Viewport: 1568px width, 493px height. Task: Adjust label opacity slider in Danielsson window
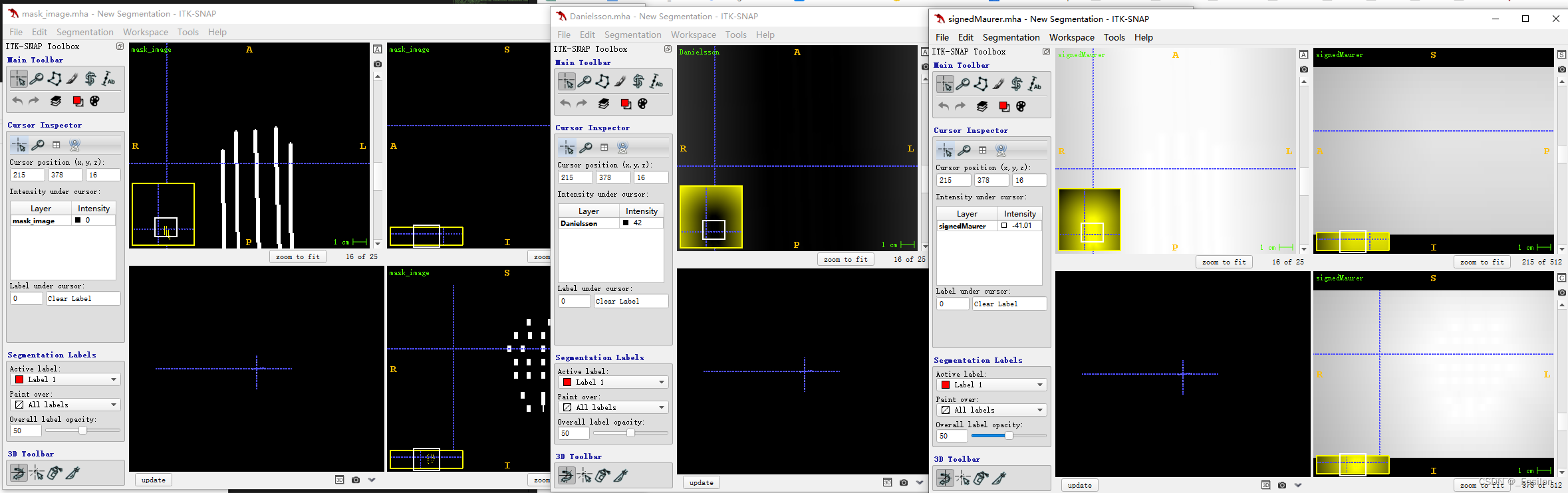click(x=630, y=433)
